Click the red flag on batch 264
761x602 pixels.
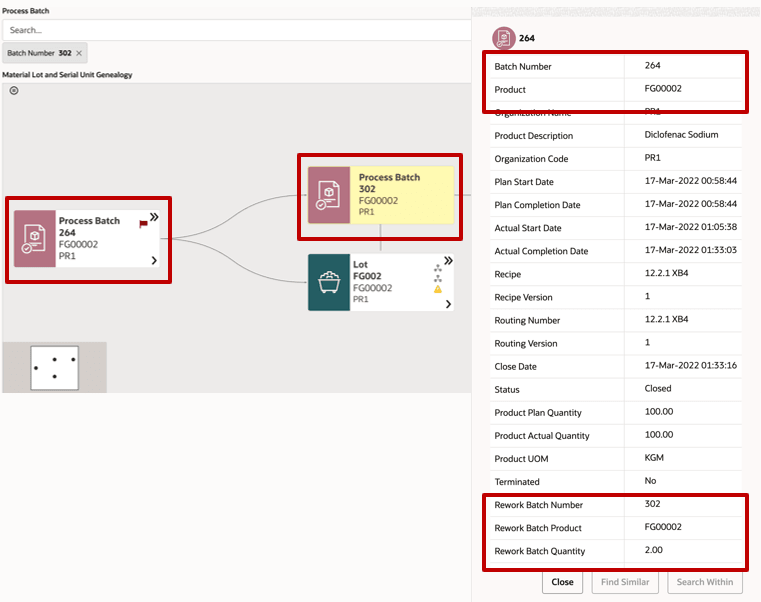click(143, 224)
